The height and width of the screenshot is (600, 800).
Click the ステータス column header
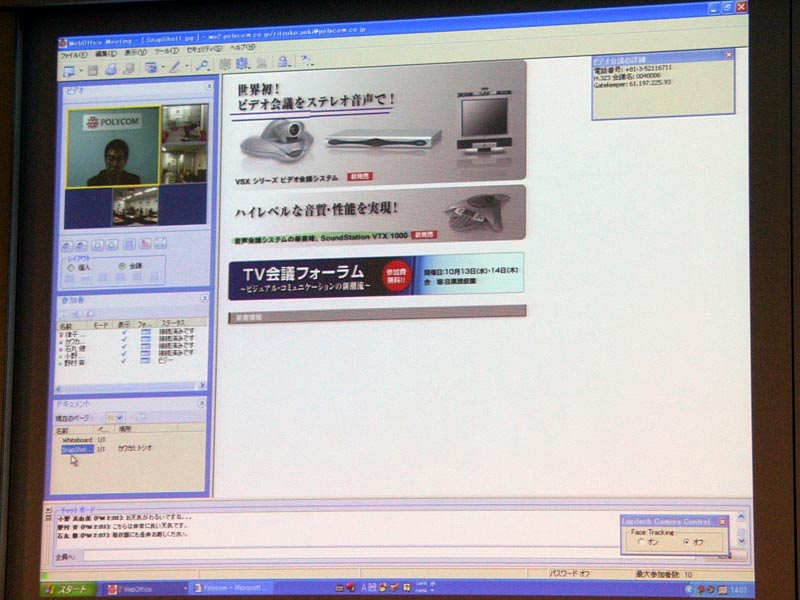tap(182, 323)
